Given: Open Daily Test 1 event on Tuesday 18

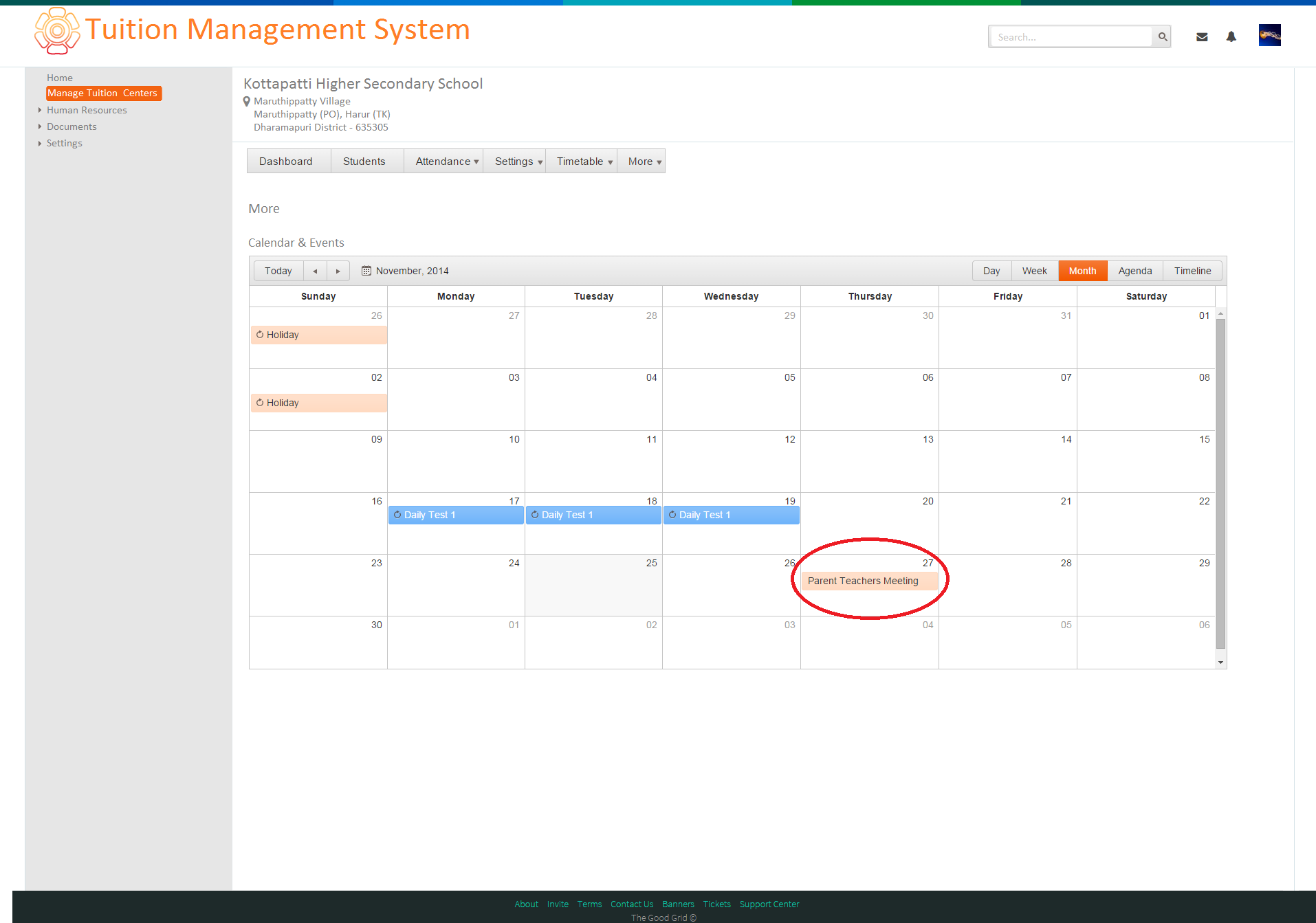Looking at the screenshot, I should pyautogui.click(x=593, y=515).
